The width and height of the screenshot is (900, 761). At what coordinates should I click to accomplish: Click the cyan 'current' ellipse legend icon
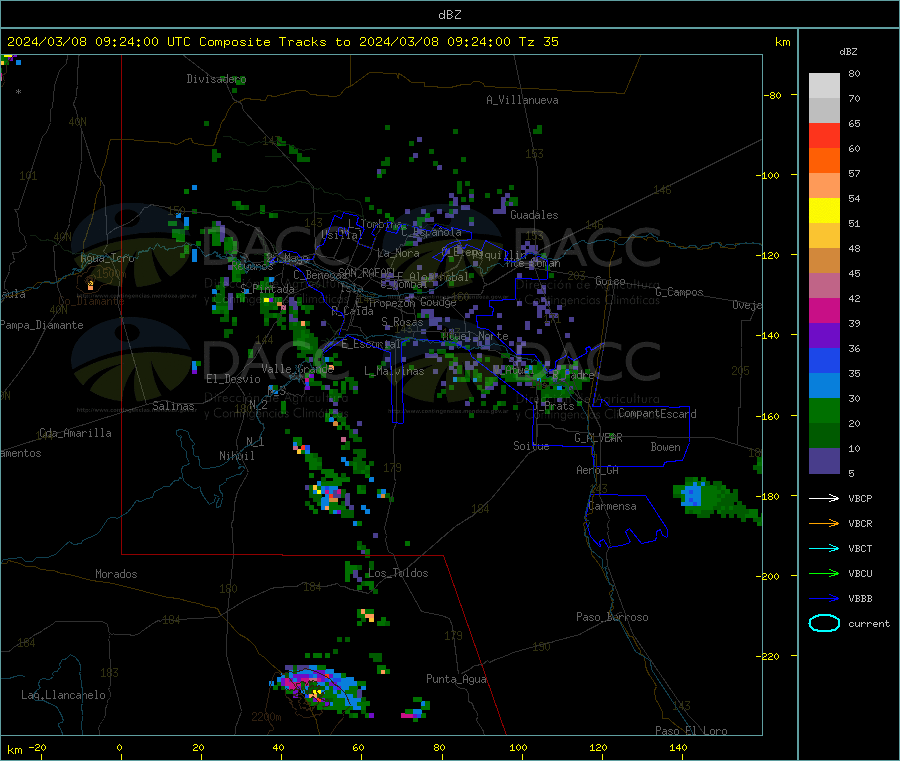tap(824, 623)
